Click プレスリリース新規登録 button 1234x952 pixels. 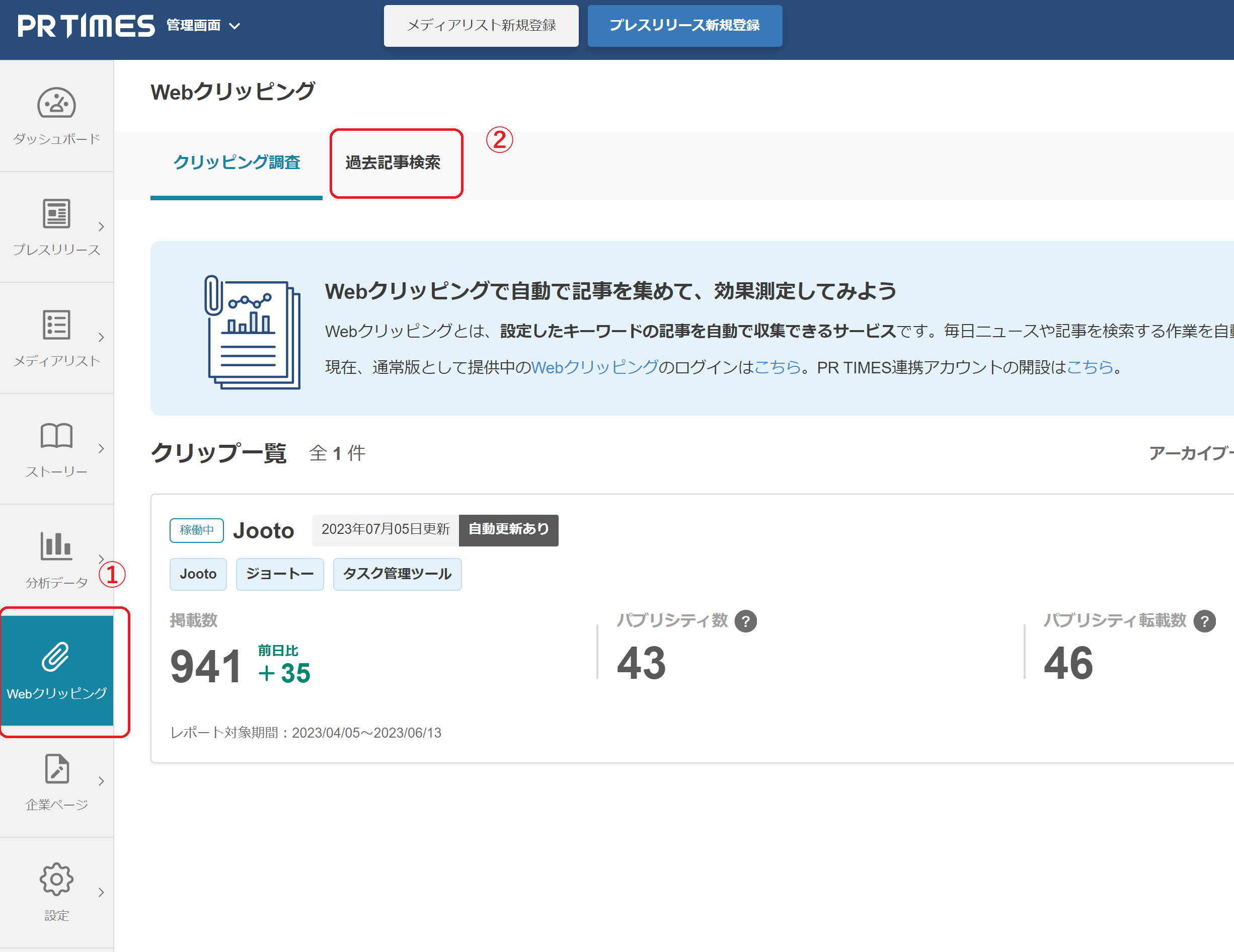coord(685,26)
